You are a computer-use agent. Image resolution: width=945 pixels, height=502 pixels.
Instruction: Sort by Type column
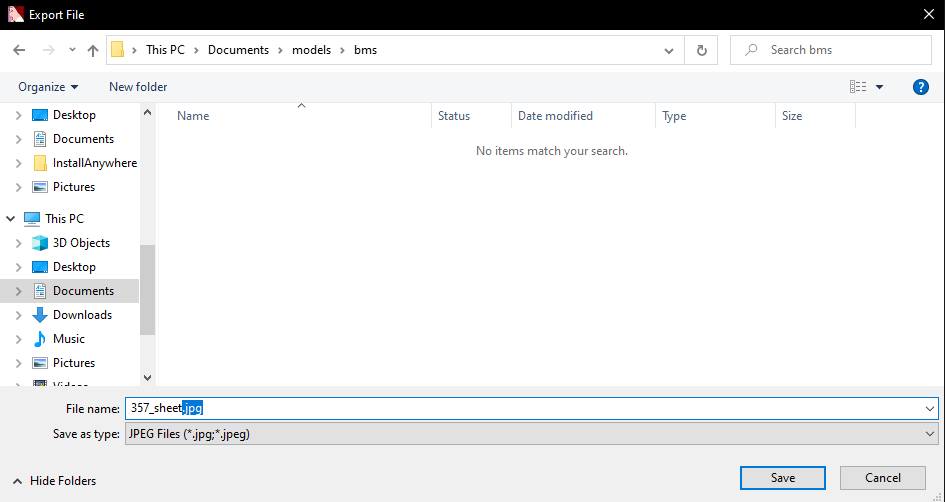tap(674, 116)
